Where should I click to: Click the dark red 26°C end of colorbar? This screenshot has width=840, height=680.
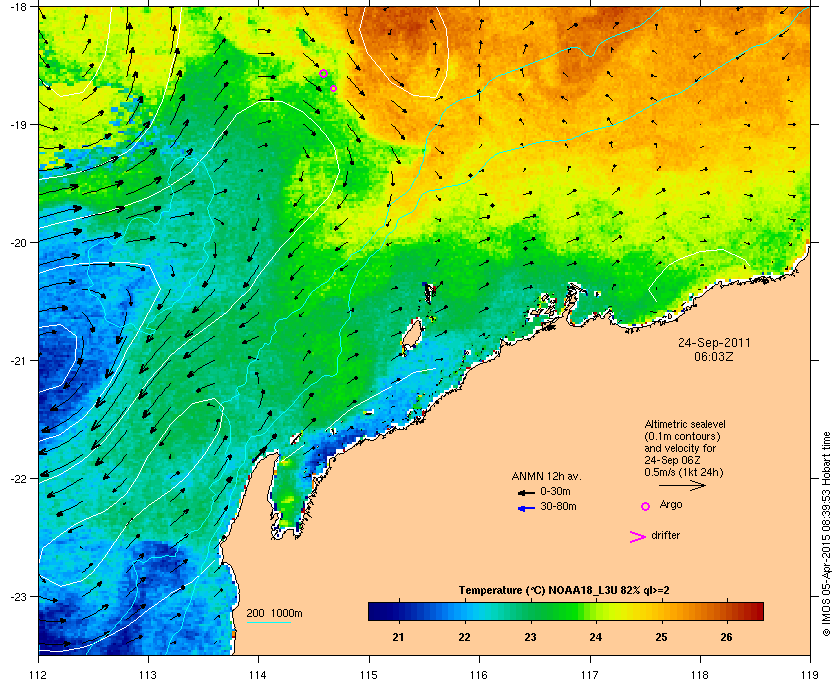(756, 611)
